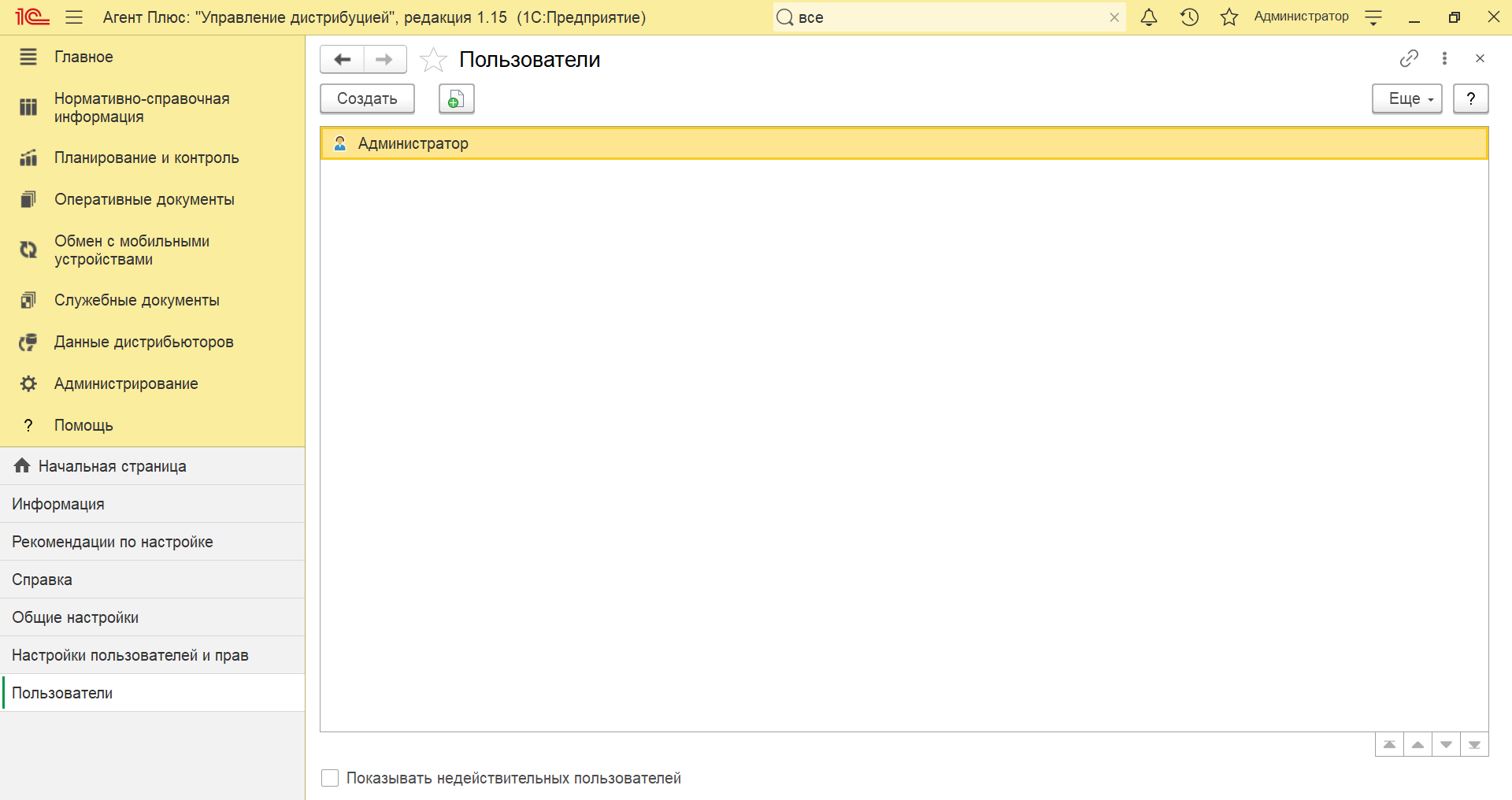The width and height of the screenshot is (1512, 800).
Task: Switch to Настройки пользователей и прав tab
Action: point(152,655)
